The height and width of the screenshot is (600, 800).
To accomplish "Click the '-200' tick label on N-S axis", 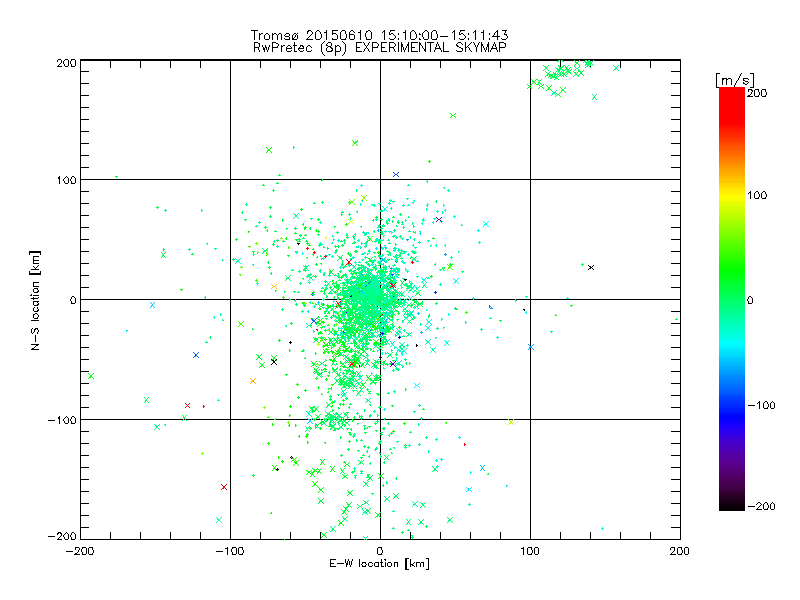I will [x=62, y=536].
